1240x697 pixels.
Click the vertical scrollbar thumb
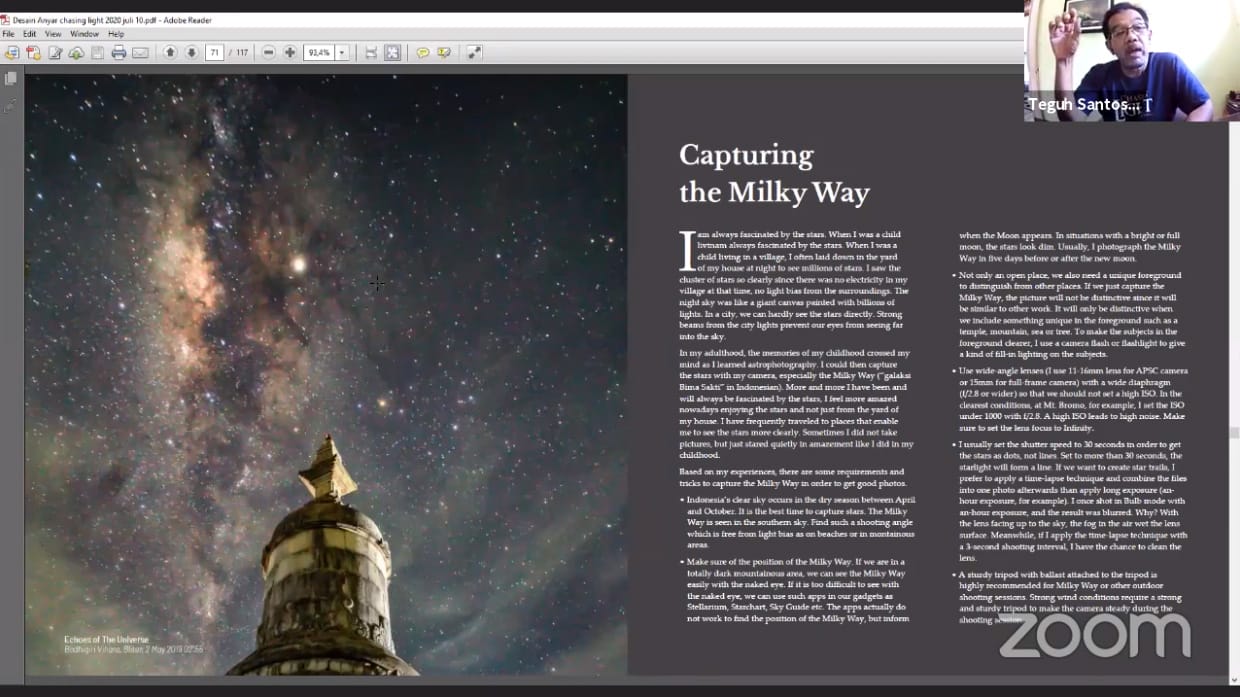1234,432
